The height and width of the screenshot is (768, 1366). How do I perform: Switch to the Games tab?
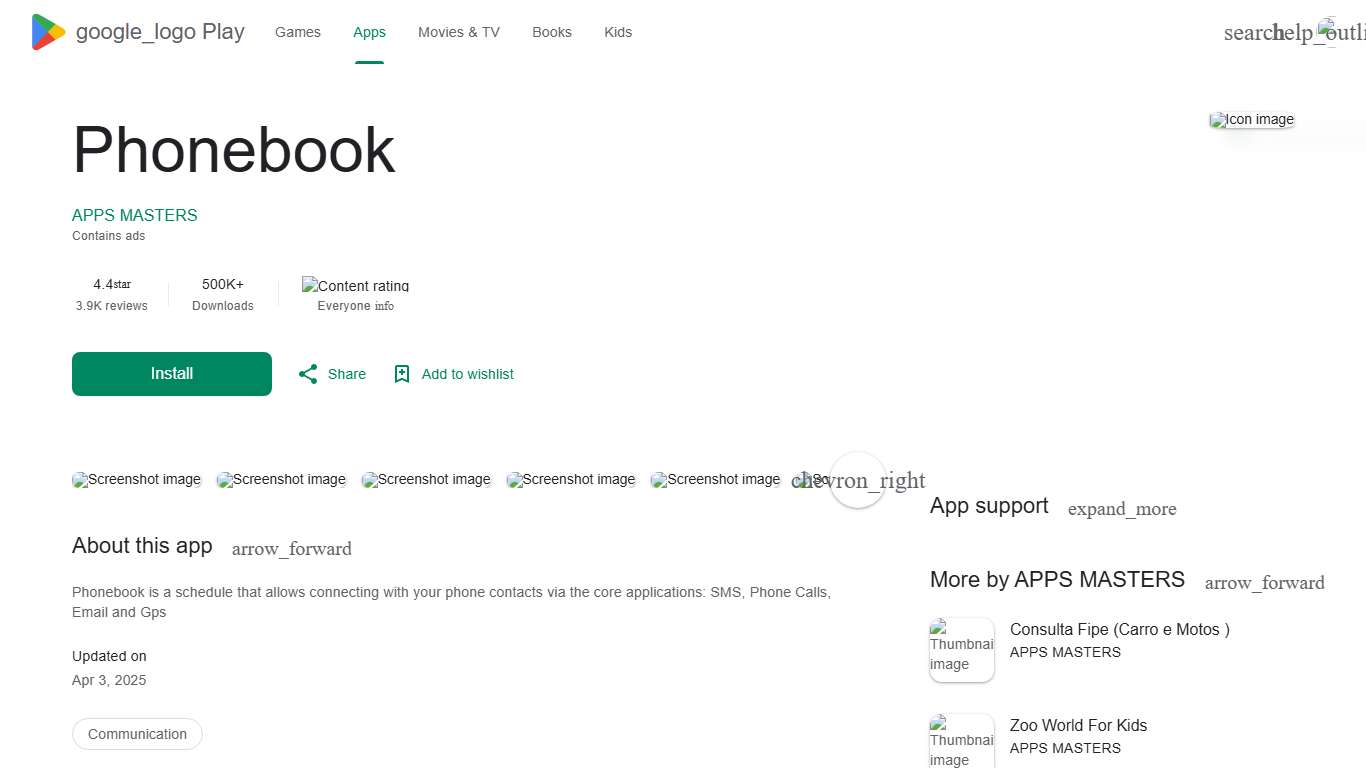tap(297, 31)
